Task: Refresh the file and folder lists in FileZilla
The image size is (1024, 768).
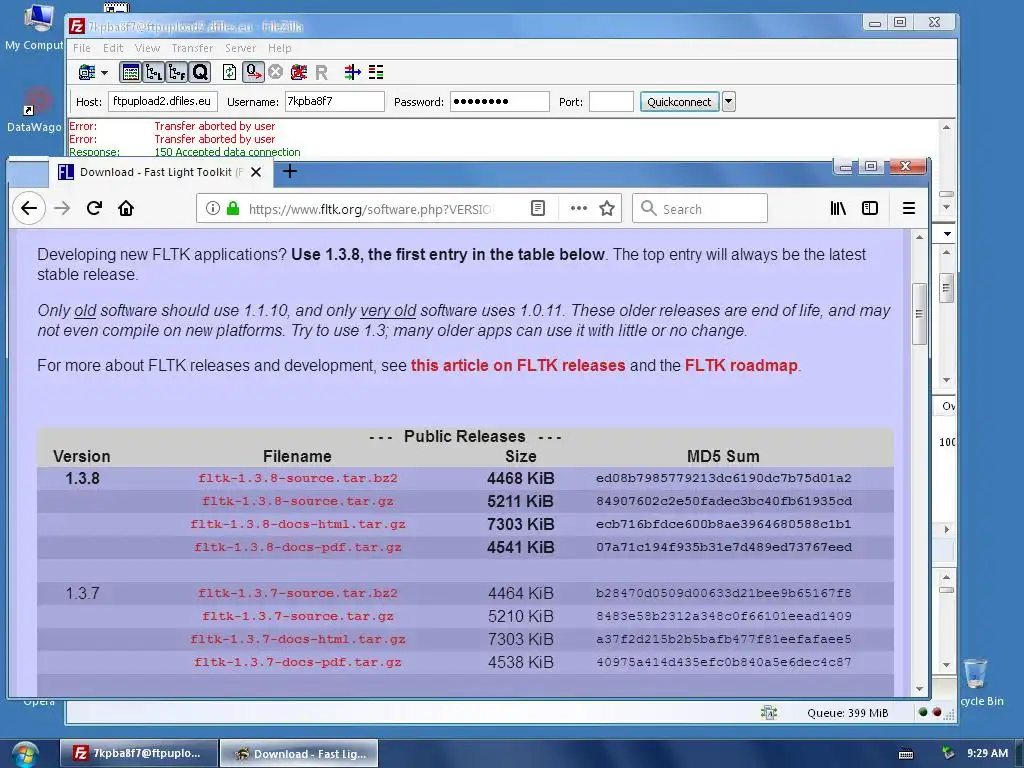Action: 229,72
